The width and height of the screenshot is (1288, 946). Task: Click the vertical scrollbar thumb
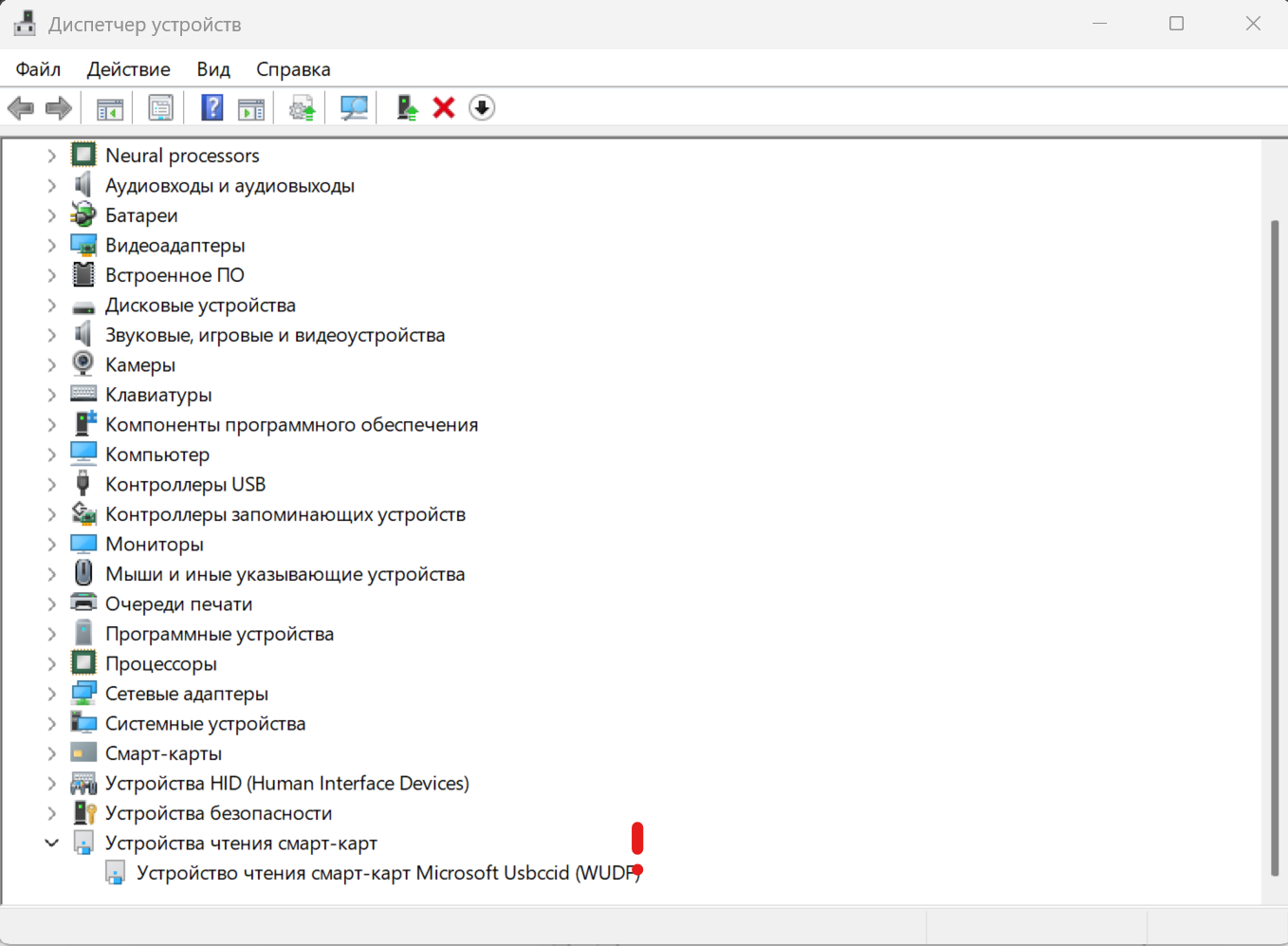(x=1275, y=548)
